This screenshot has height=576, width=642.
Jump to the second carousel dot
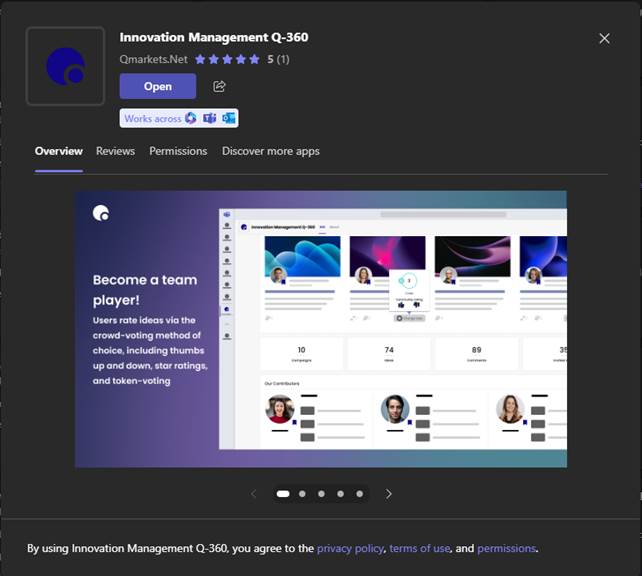[302, 494]
